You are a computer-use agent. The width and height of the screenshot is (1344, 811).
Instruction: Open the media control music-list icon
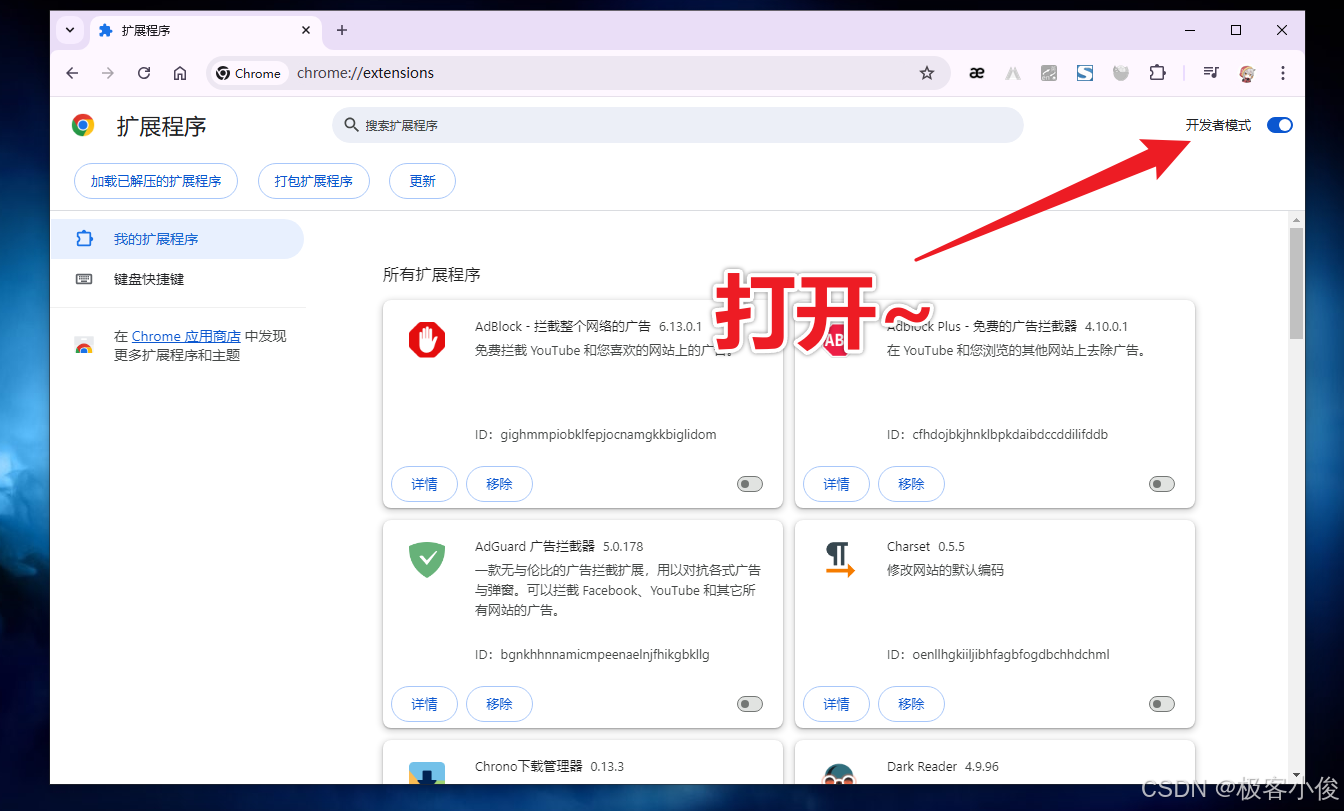pyautogui.click(x=1211, y=73)
